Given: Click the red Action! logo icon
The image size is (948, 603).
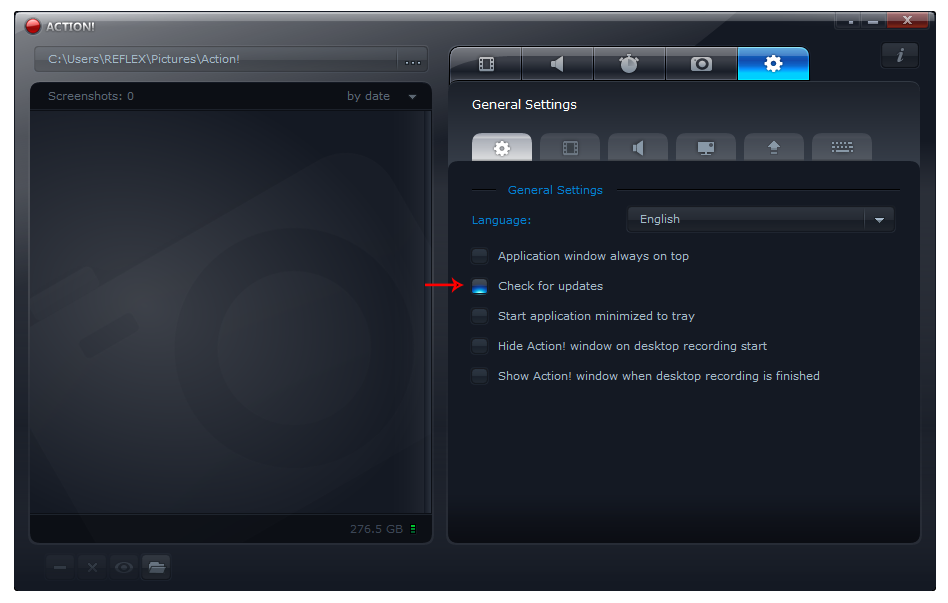Looking at the screenshot, I should [x=33, y=26].
